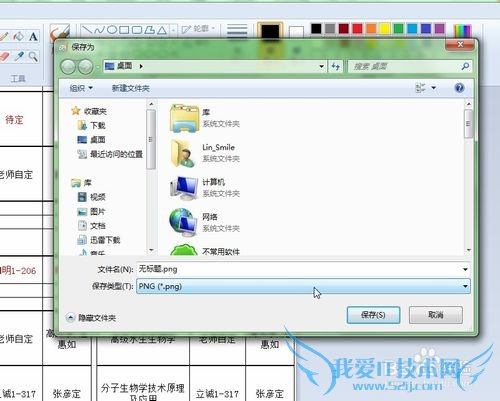Pick the red palette color

357,28
